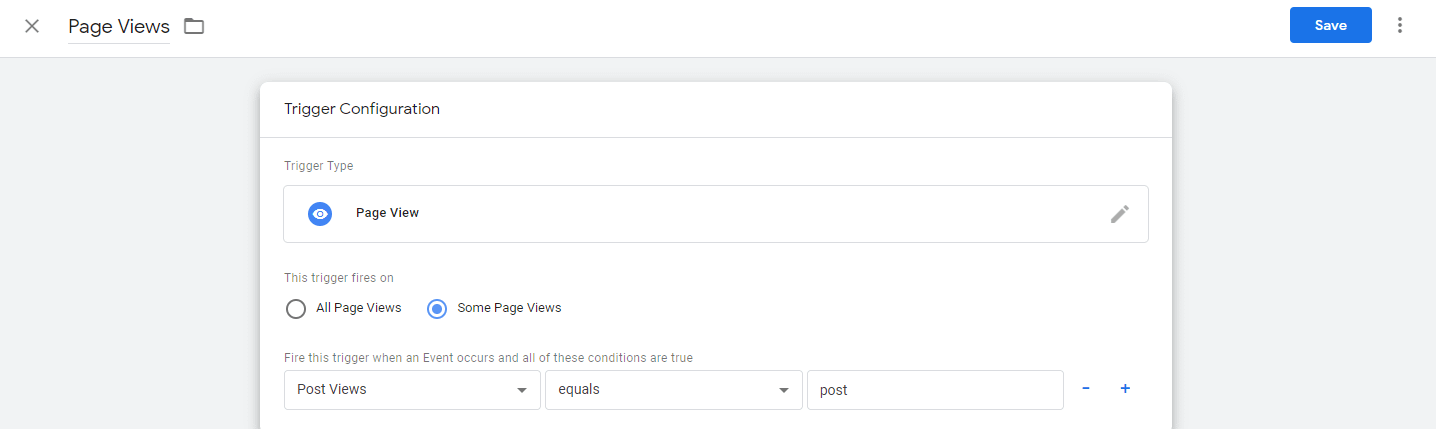Click the folder icon beside trigger name
1436x429 pixels.
coord(194,26)
